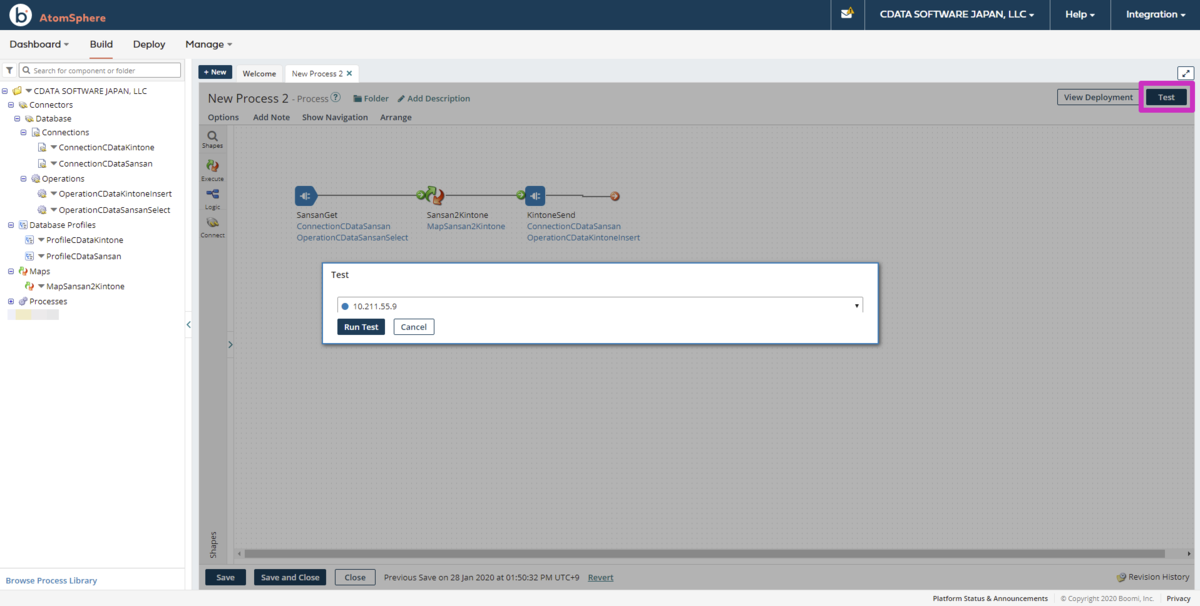Viewport: 1200px width, 606px height.
Task: Click the Save and Close button
Action: [290, 577]
